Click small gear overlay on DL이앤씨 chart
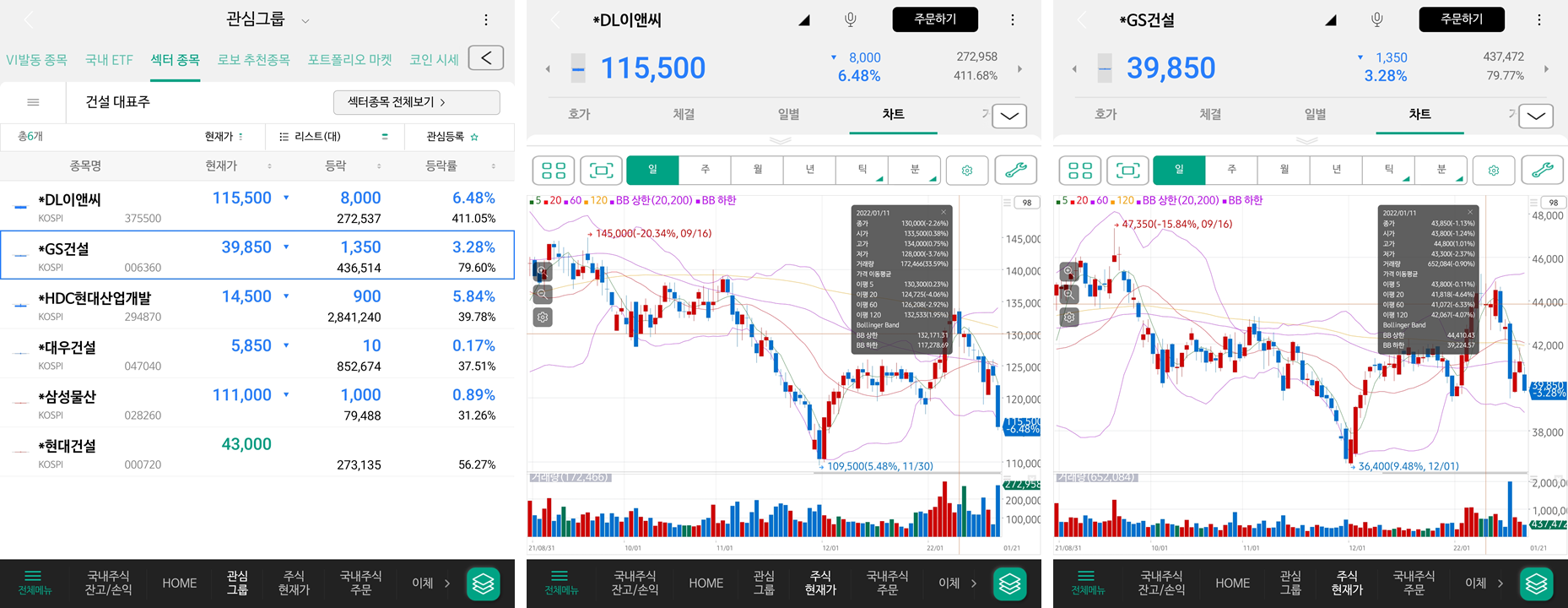This screenshot has width=1568, height=608. pos(543,318)
